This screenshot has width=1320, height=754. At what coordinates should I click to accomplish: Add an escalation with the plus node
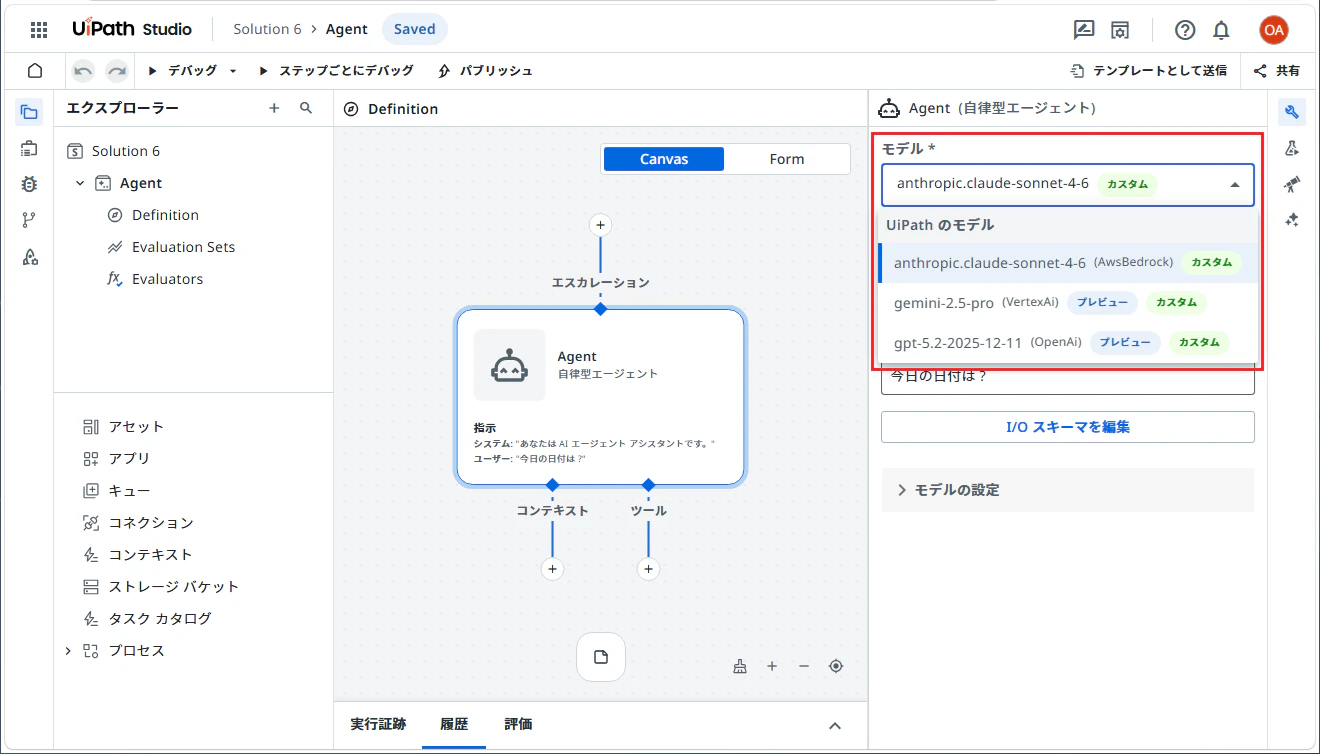(x=600, y=225)
